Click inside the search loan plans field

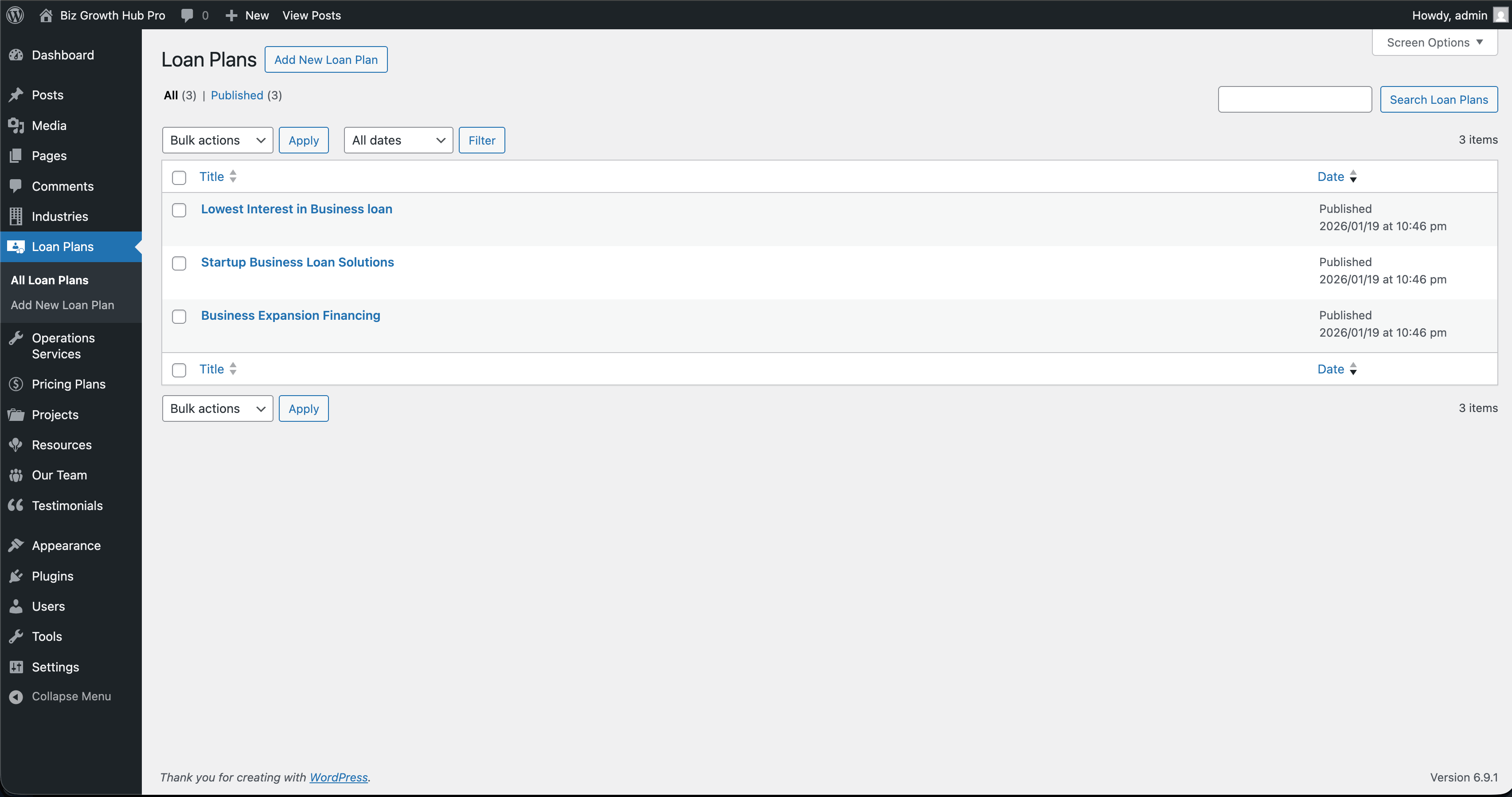pyautogui.click(x=1294, y=99)
